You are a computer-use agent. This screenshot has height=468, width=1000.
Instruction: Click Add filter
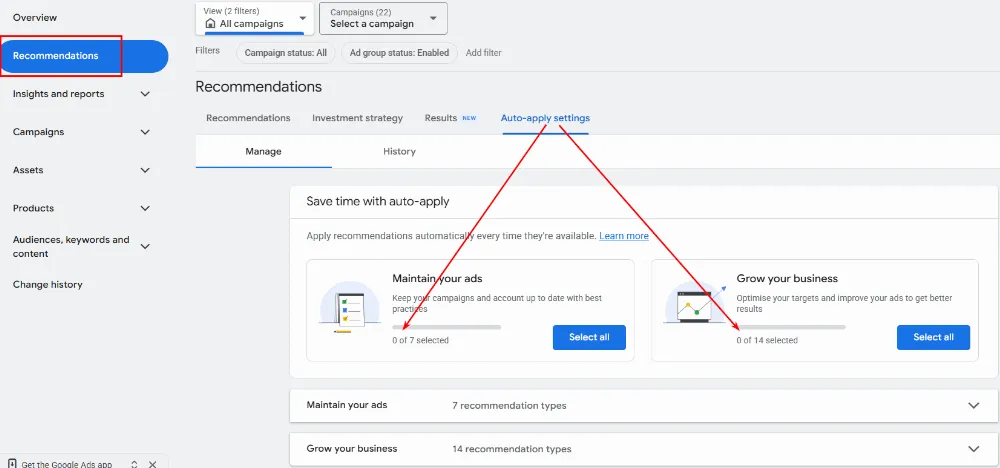(483, 53)
